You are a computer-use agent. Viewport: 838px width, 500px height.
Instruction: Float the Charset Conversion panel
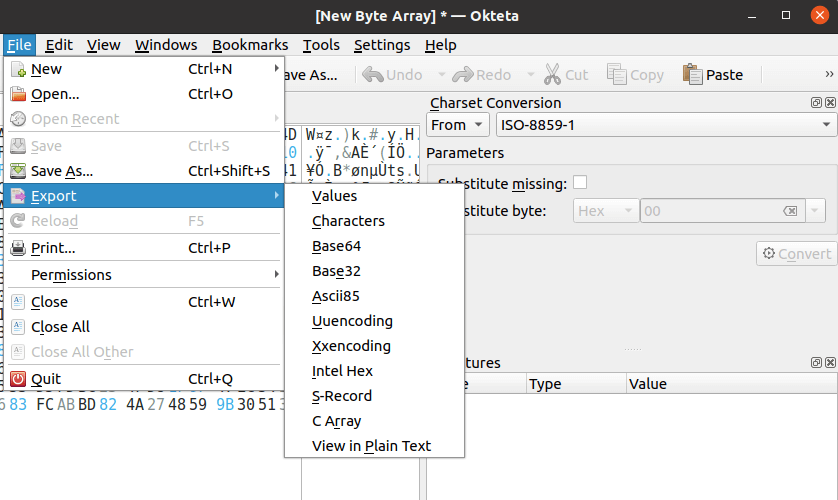point(816,103)
